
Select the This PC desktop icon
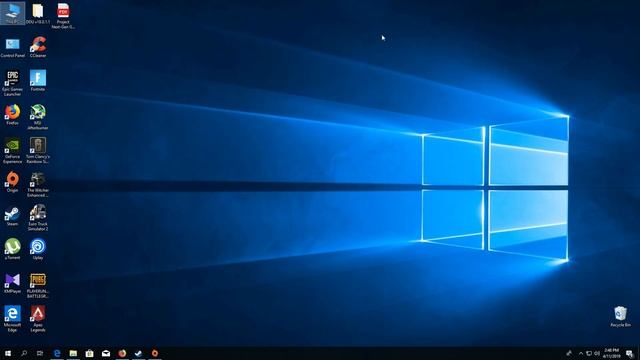coord(12,13)
